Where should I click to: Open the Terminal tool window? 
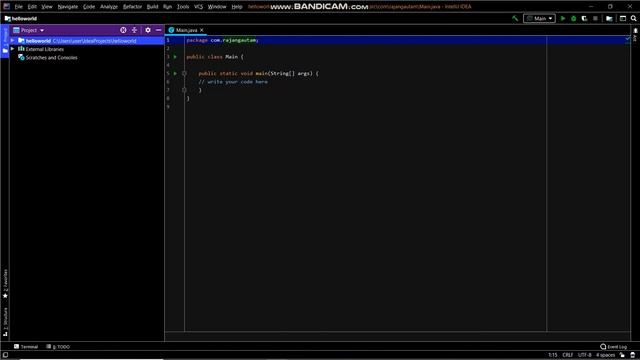(26, 347)
